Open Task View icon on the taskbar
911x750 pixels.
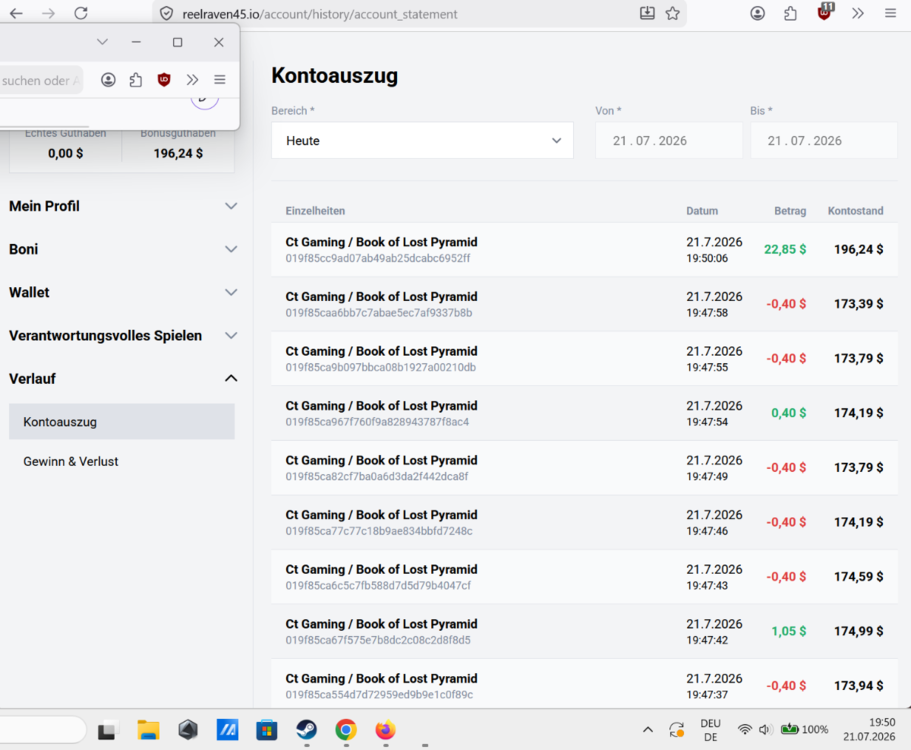(x=107, y=730)
